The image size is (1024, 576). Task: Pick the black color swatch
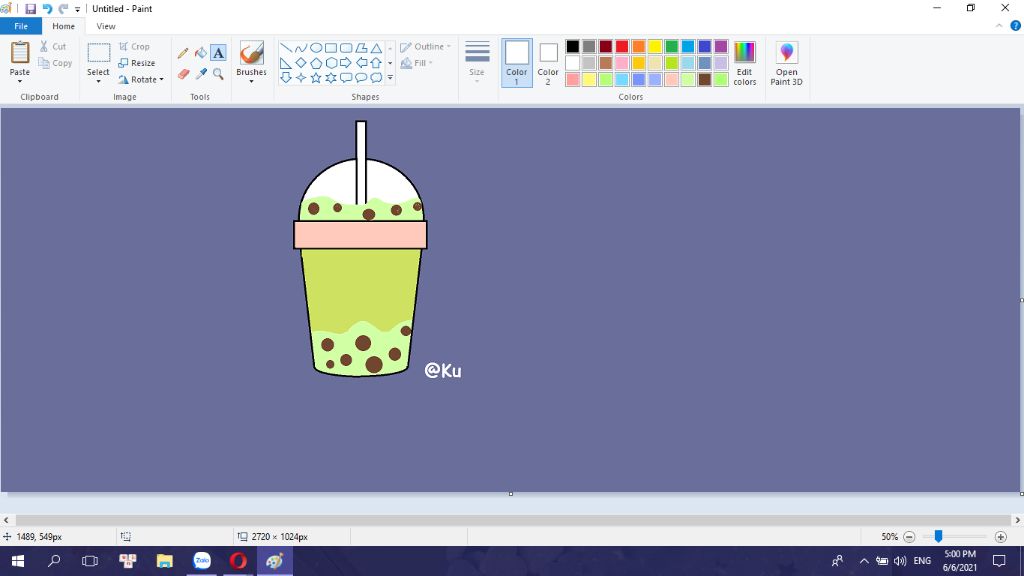573,46
